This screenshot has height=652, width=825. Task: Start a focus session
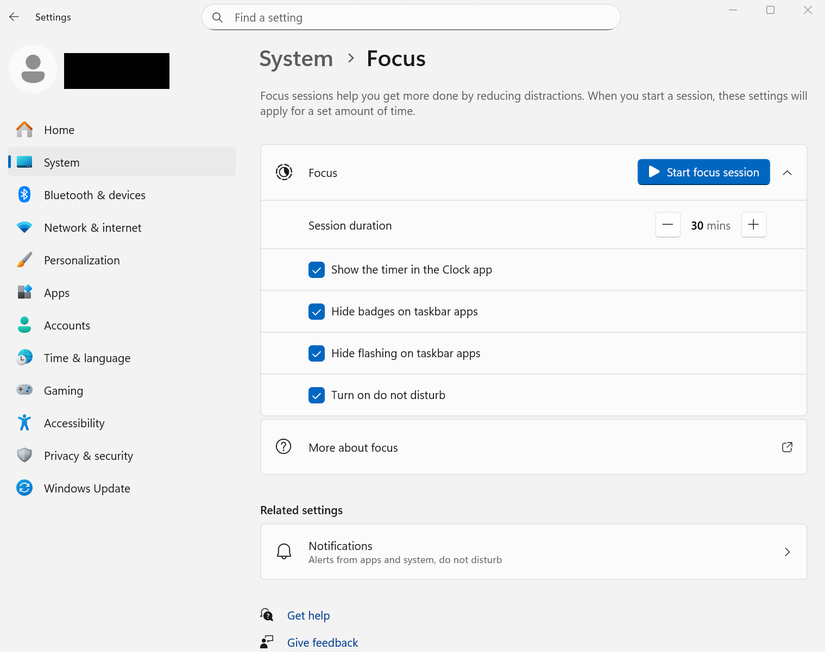(x=703, y=172)
